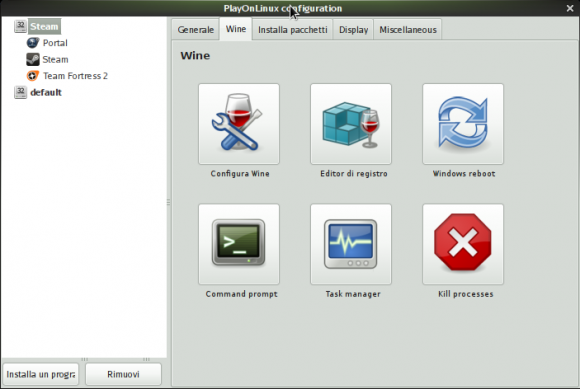Click the Task manager label
Screen dimensions: 580x389
(353, 294)
